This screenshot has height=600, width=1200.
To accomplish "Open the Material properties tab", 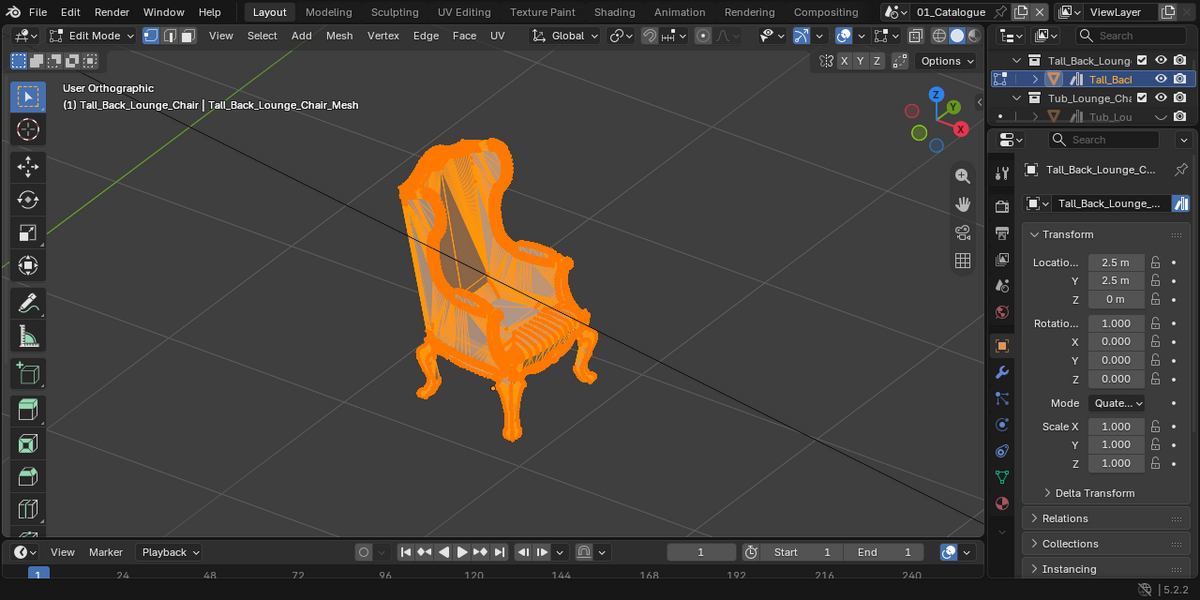I will (x=1002, y=503).
